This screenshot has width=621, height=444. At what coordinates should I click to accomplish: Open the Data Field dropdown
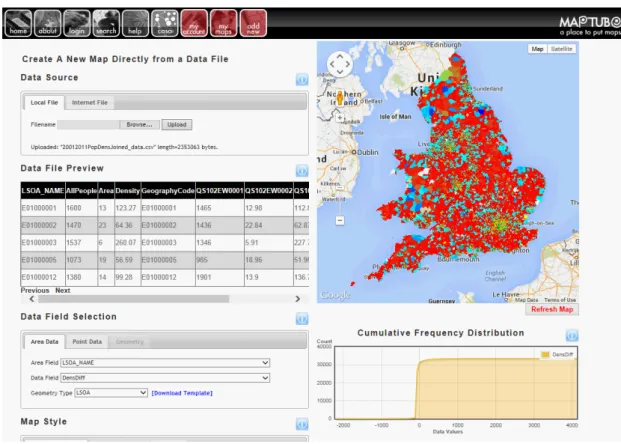coord(165,378)
